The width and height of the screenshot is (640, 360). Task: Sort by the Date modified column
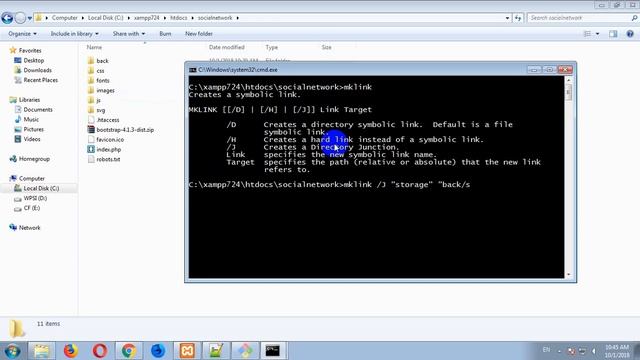coord(227,47)
